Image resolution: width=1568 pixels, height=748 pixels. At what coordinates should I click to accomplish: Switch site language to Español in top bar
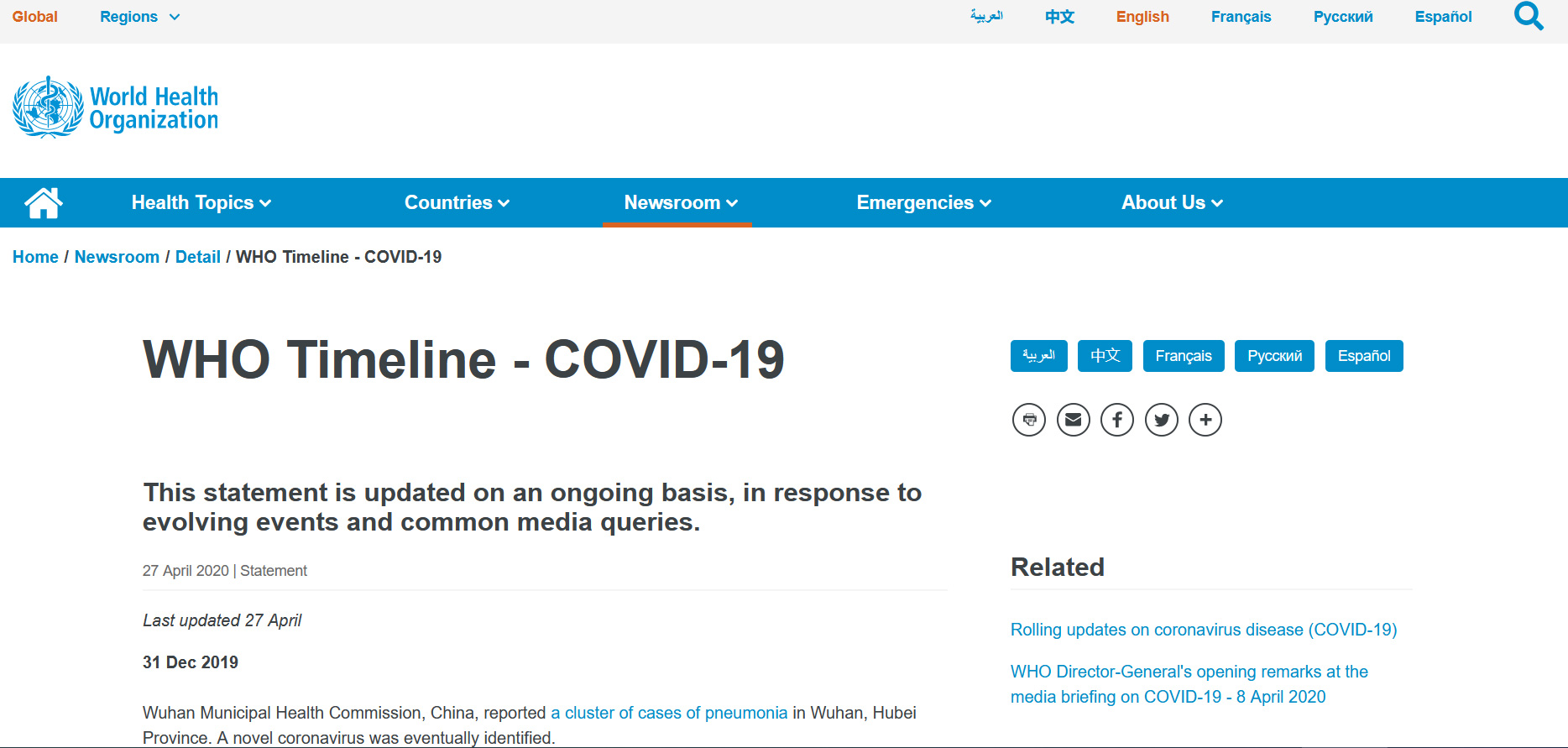pyautogui.click(x=1443, y=17)
